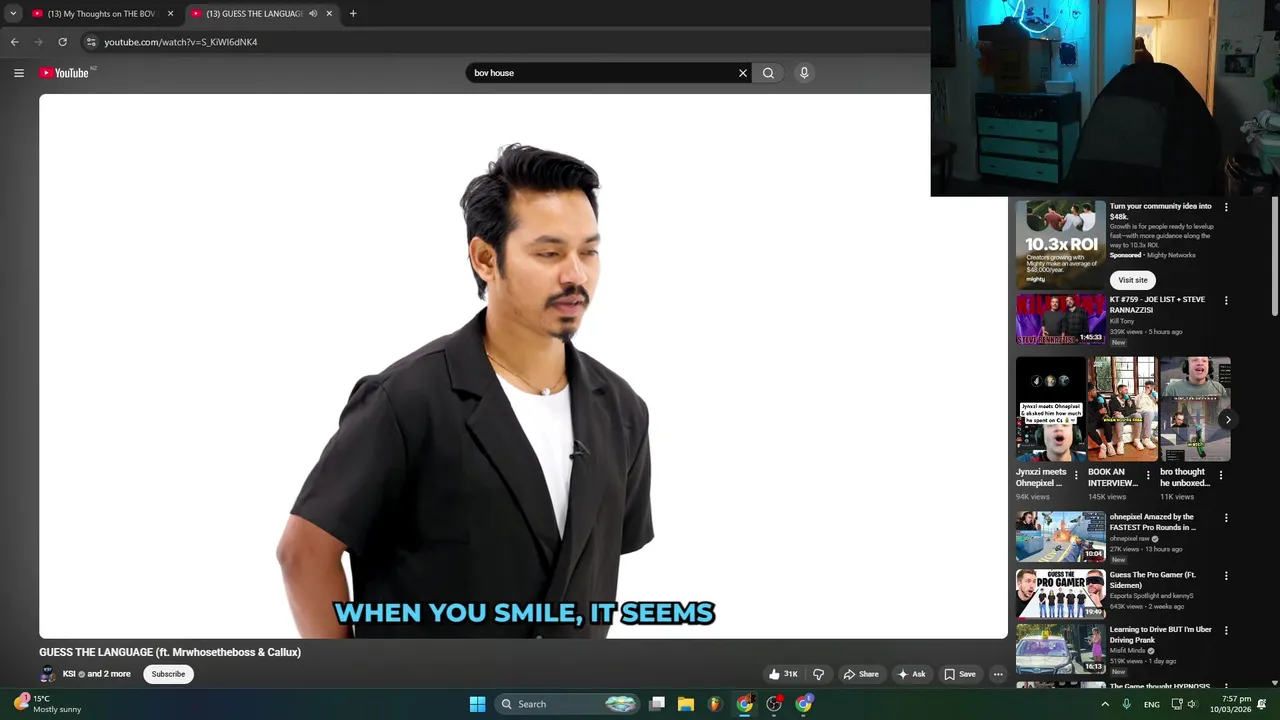Open KT #759 Joe List video thumbnail
1280x720 pixels.
pyautogui.click(x=1061, y=319)
